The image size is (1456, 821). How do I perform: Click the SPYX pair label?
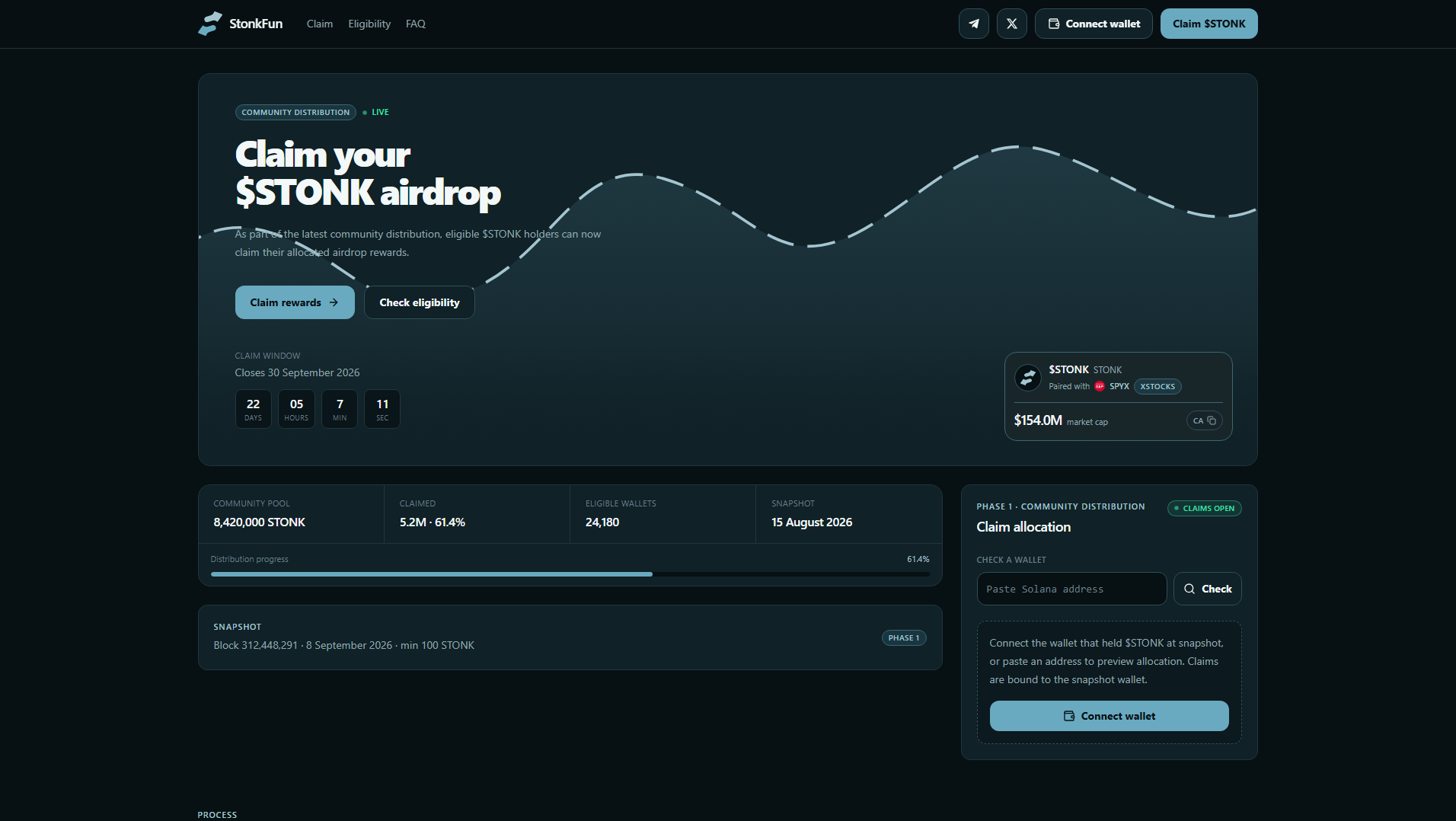1119,386
